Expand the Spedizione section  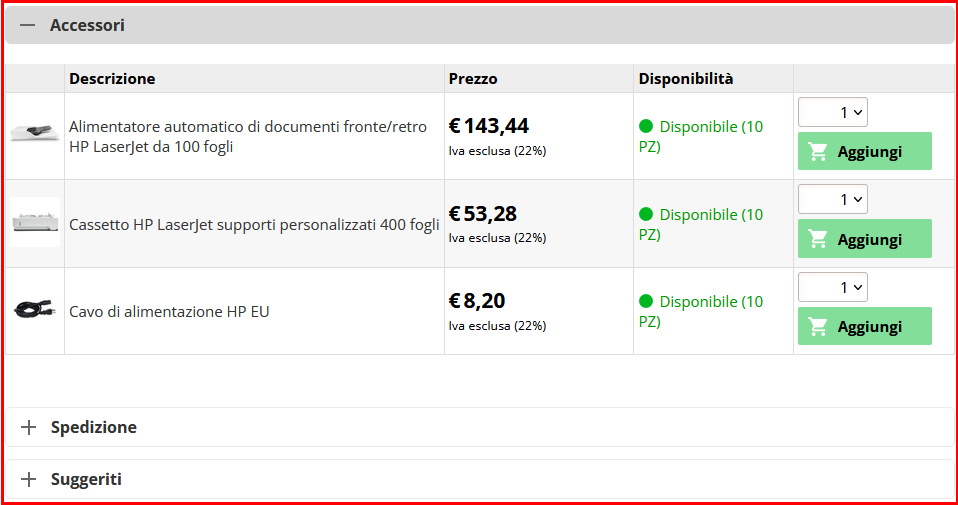pyautogui.click(x=479, y=427)
